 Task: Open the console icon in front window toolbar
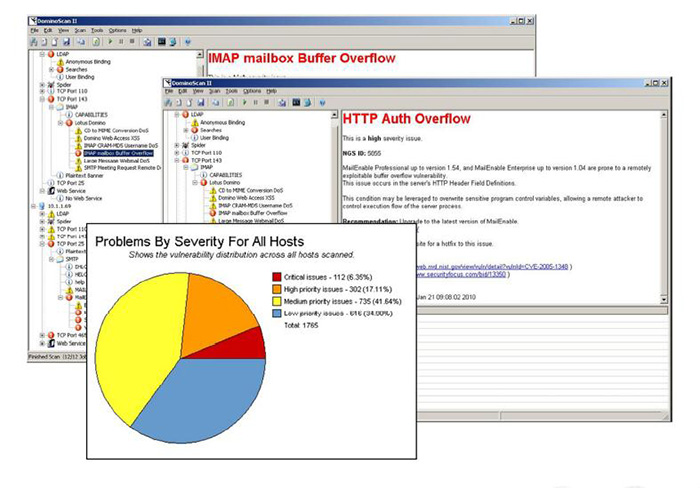coord(296,102)
